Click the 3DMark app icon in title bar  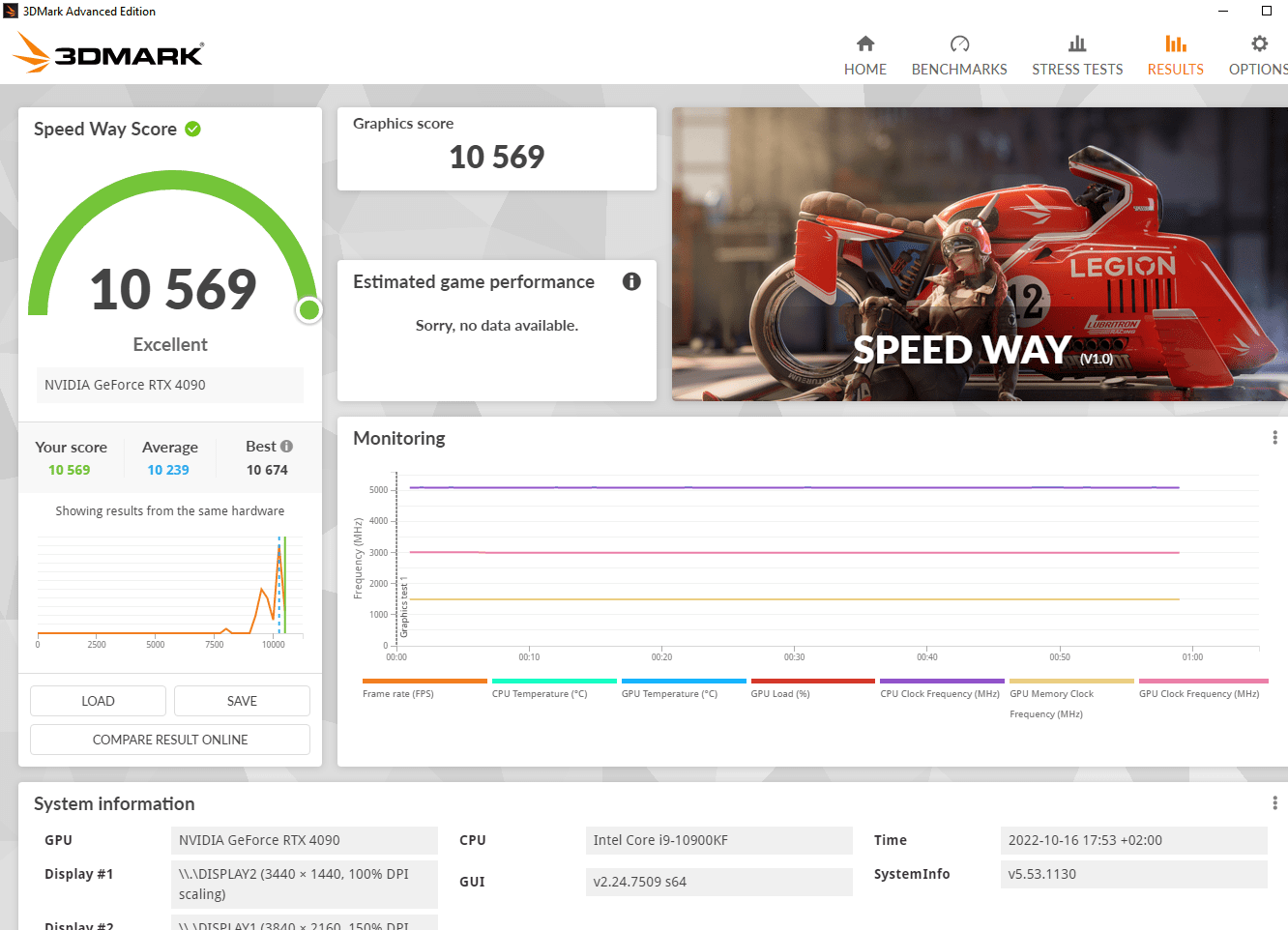click(x=11, y=11)
